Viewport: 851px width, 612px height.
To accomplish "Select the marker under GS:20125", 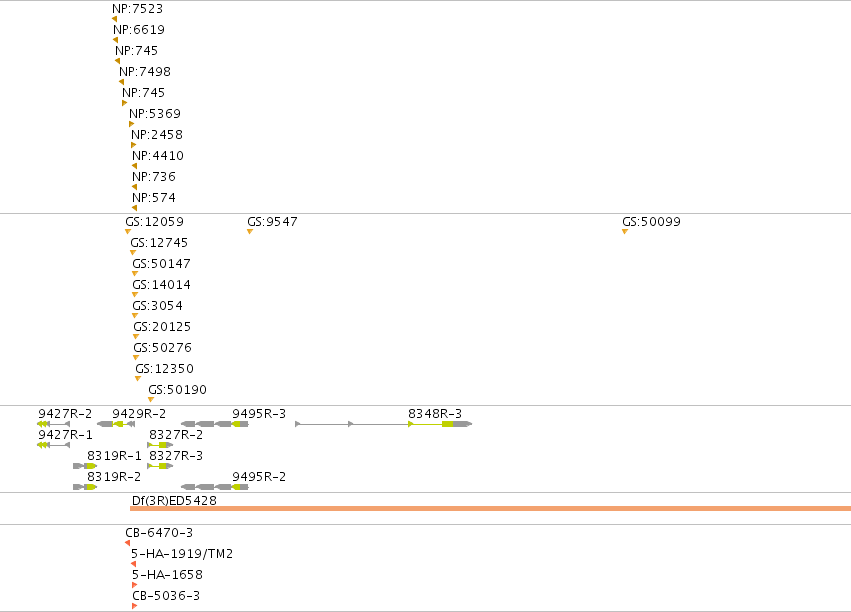I will pyautogui.click(x=136, y=337).
